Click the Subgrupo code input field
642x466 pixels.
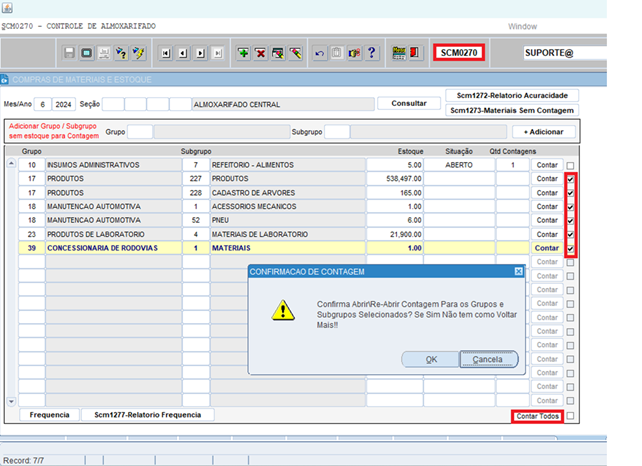coord(337,132)
